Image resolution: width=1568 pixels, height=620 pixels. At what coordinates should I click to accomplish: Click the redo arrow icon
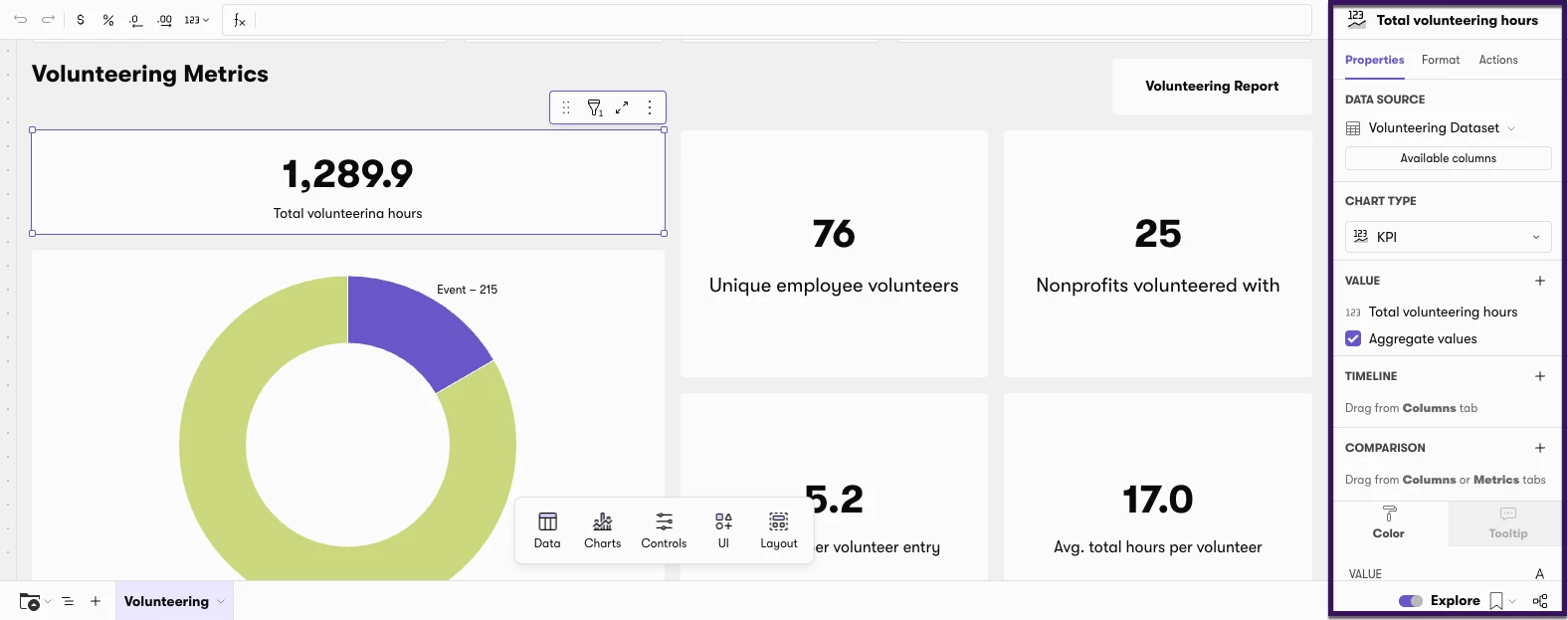click(x=48, y=20)
